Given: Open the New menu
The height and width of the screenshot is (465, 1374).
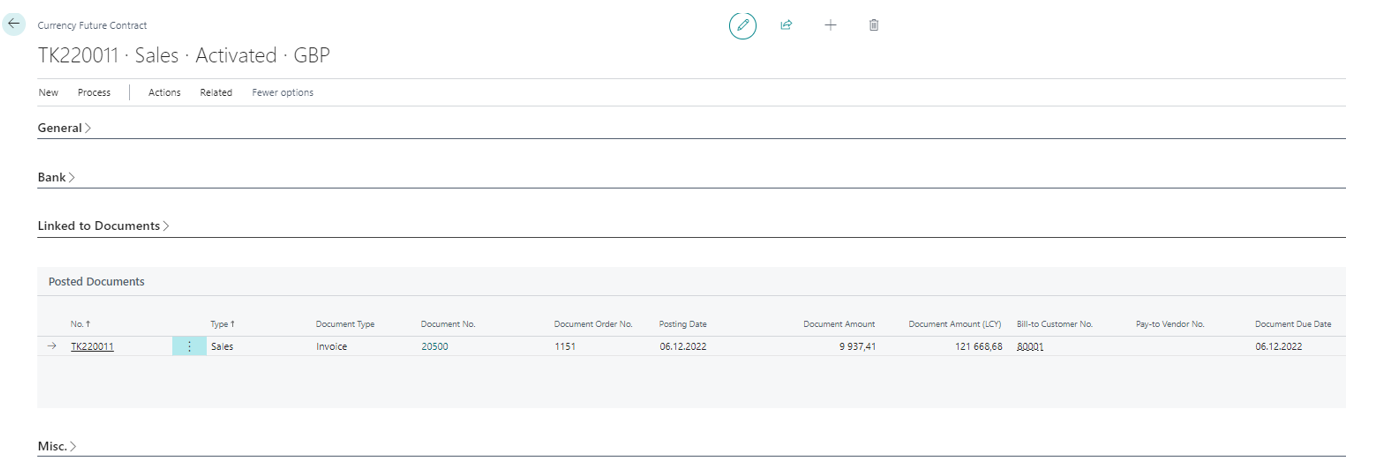Looking at the screenshot, I should [x=48, y=92].
